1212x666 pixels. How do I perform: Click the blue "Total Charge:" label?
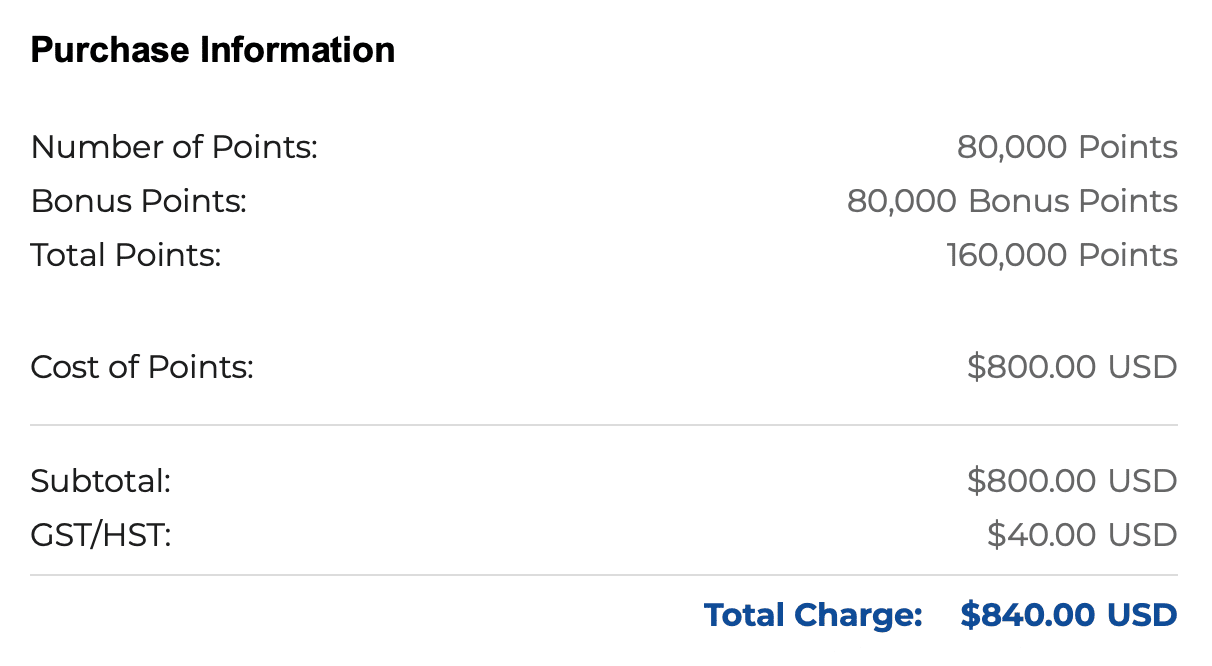[813, 615]
